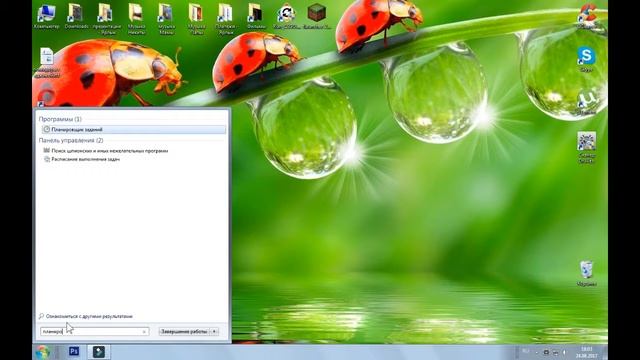
Task: Open the Компьютер desktop shortcut
Action: tap(46, 16)
